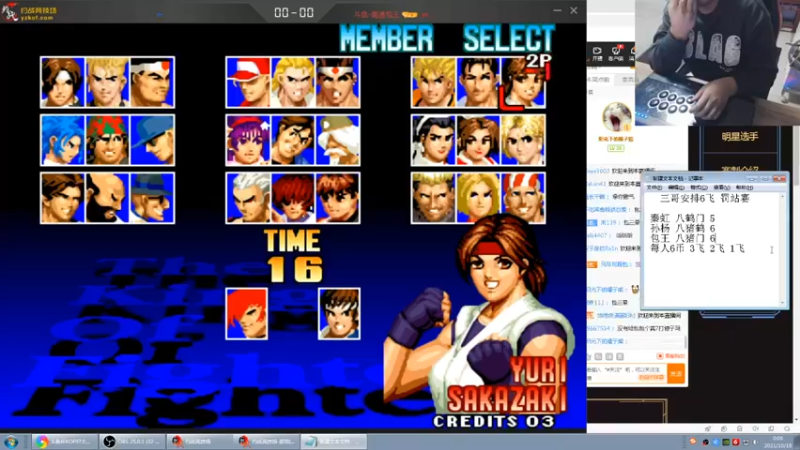This screenshot has width=800, height=450.
Task: Click the yzkof.com logo in the title bar
Action: point(30,13)
